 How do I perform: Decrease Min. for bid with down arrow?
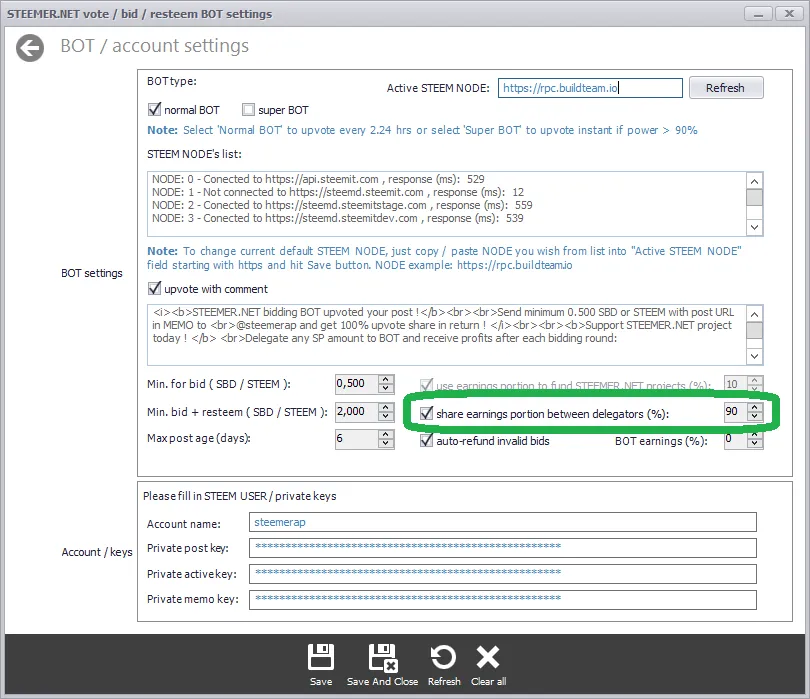(x=386, y=389)
